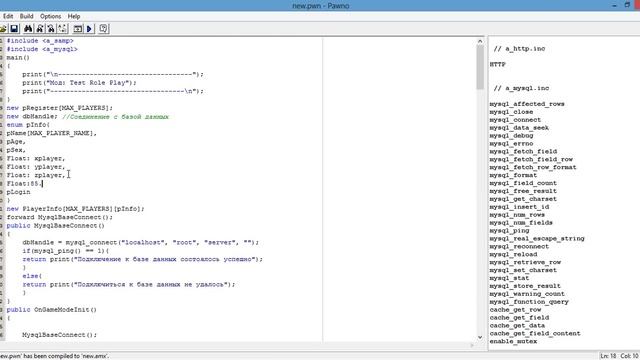Place cursor on 'print("Мод: Test Role Play");' line
The image size is (640, 360).
pos(80,83)
